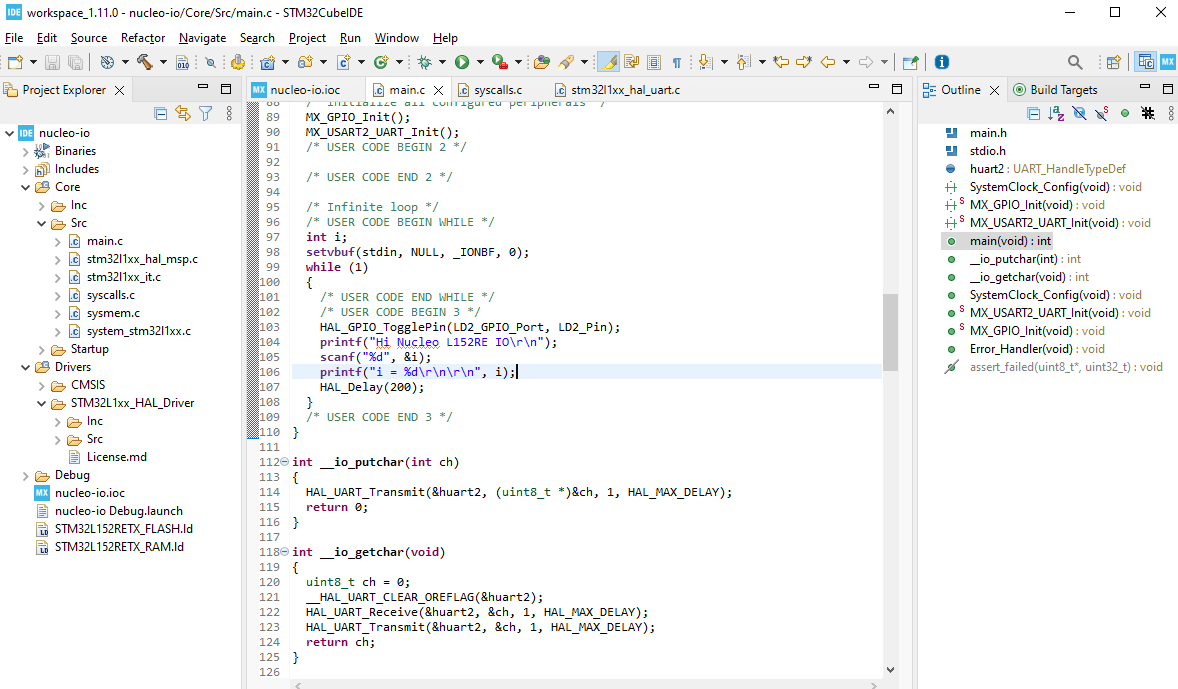The height and width of the screenshot is (689, 1178).
Task: Select __io_putchar(int) in Outline
Action: pos(1025,259)
